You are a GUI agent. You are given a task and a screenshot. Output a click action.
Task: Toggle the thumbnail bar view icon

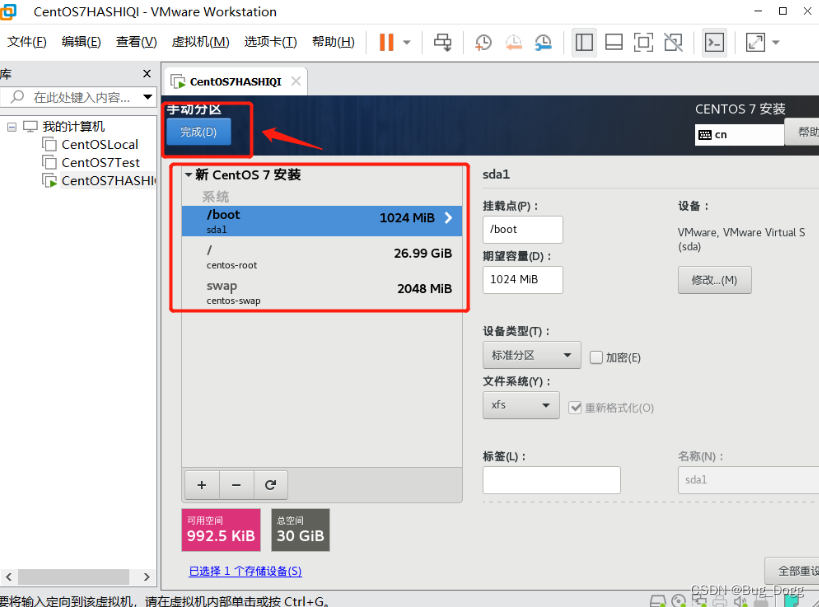[x=614, y=42]
